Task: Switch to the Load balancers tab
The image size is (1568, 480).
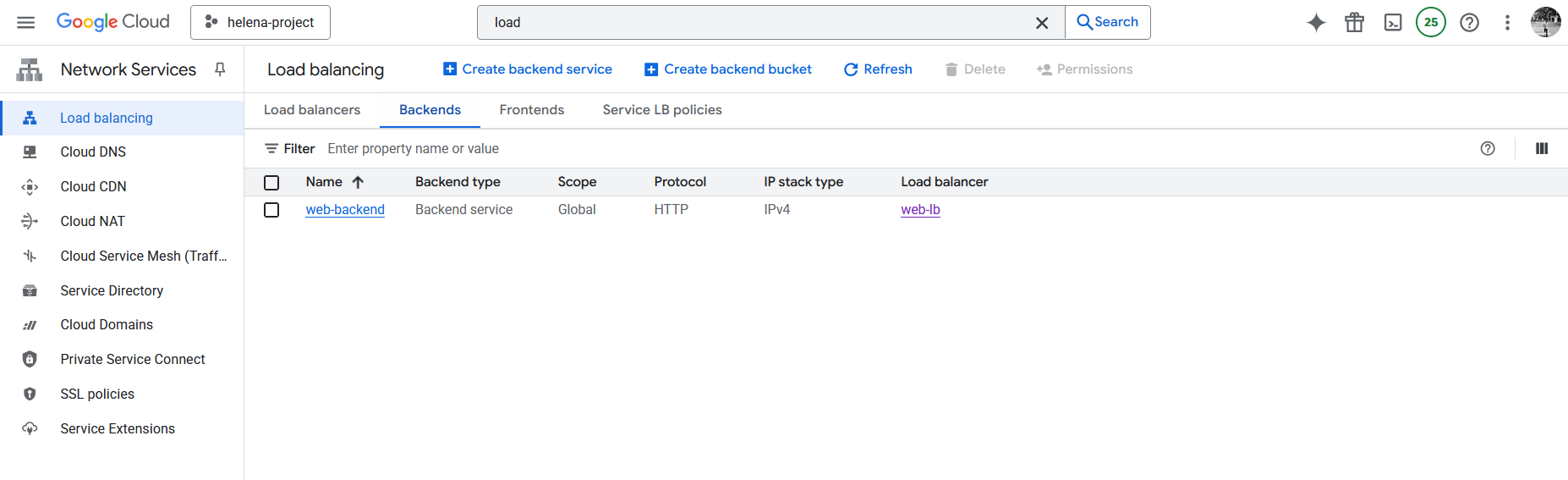Action: 312,110
